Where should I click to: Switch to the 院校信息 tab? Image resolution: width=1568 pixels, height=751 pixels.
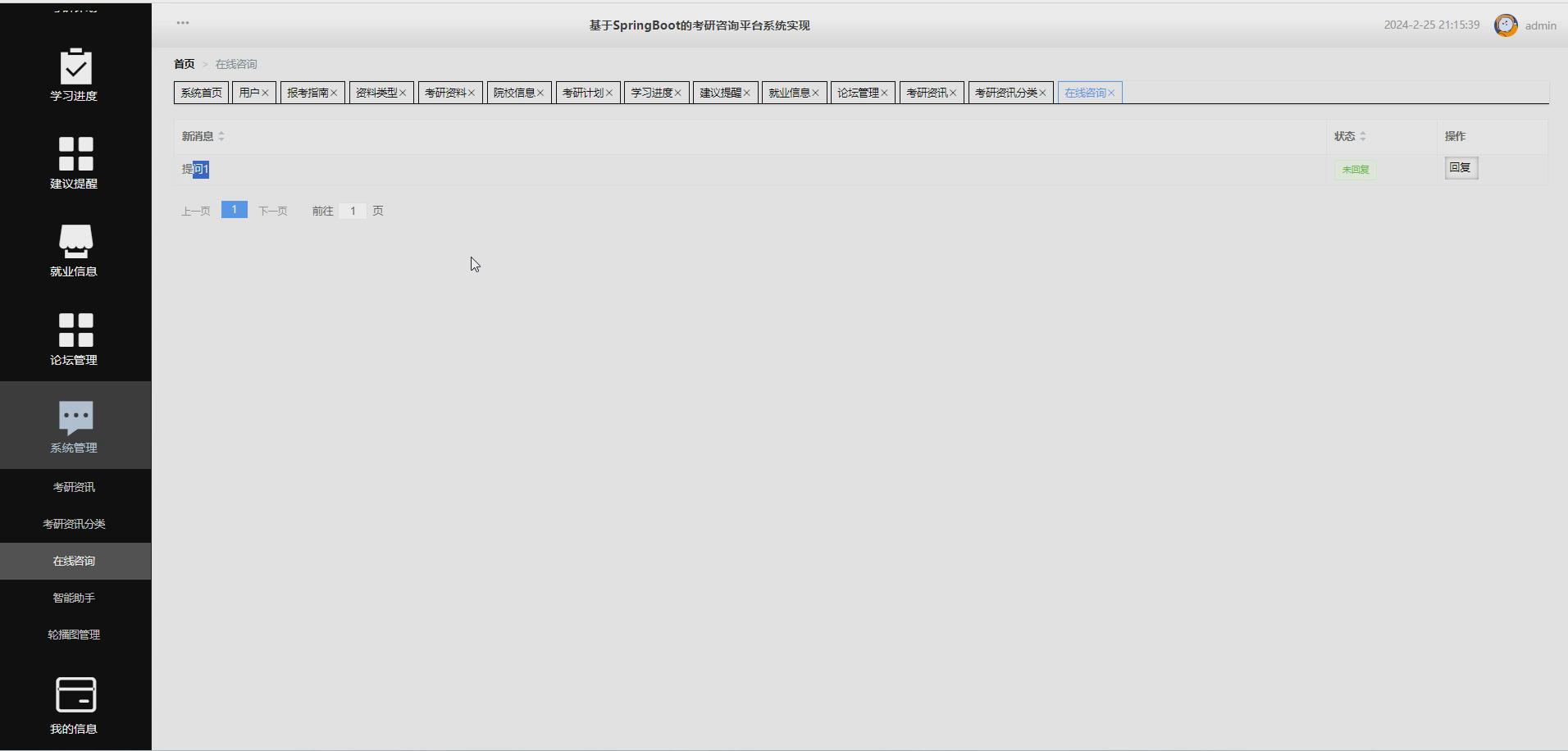(x=514, y=93)
